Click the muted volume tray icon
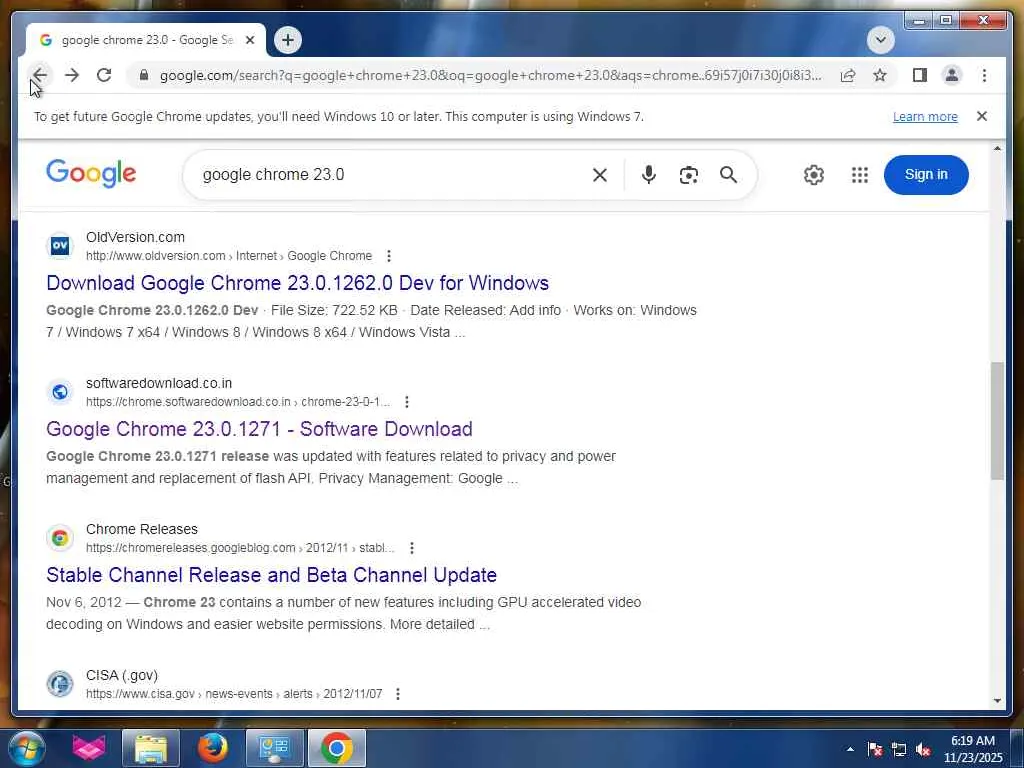Viewport: 1024px width, 768px height. (x=923, y=749)
